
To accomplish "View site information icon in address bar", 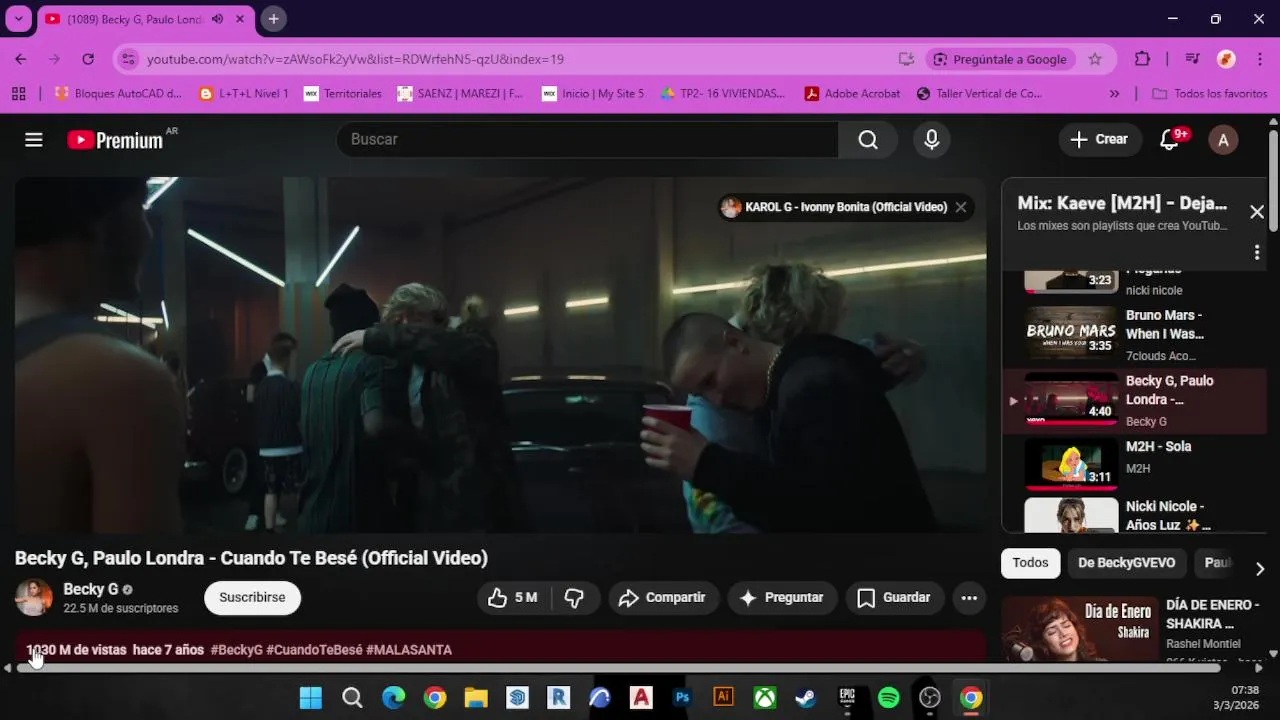I will click(x=127, y=59).
